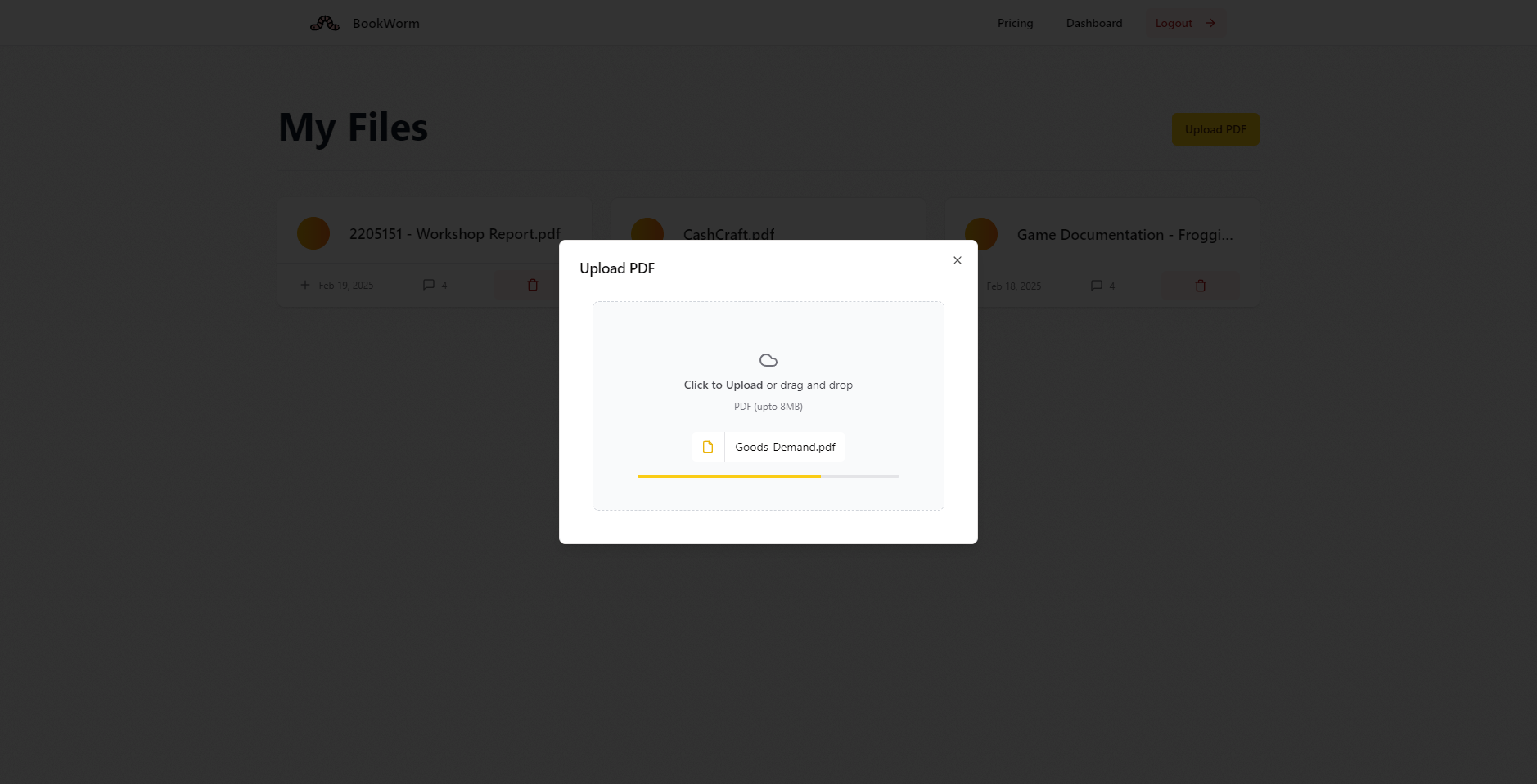1537x784 pixels.
Task: Open the CashCraft.pdf file title
Action: (728, 234)
